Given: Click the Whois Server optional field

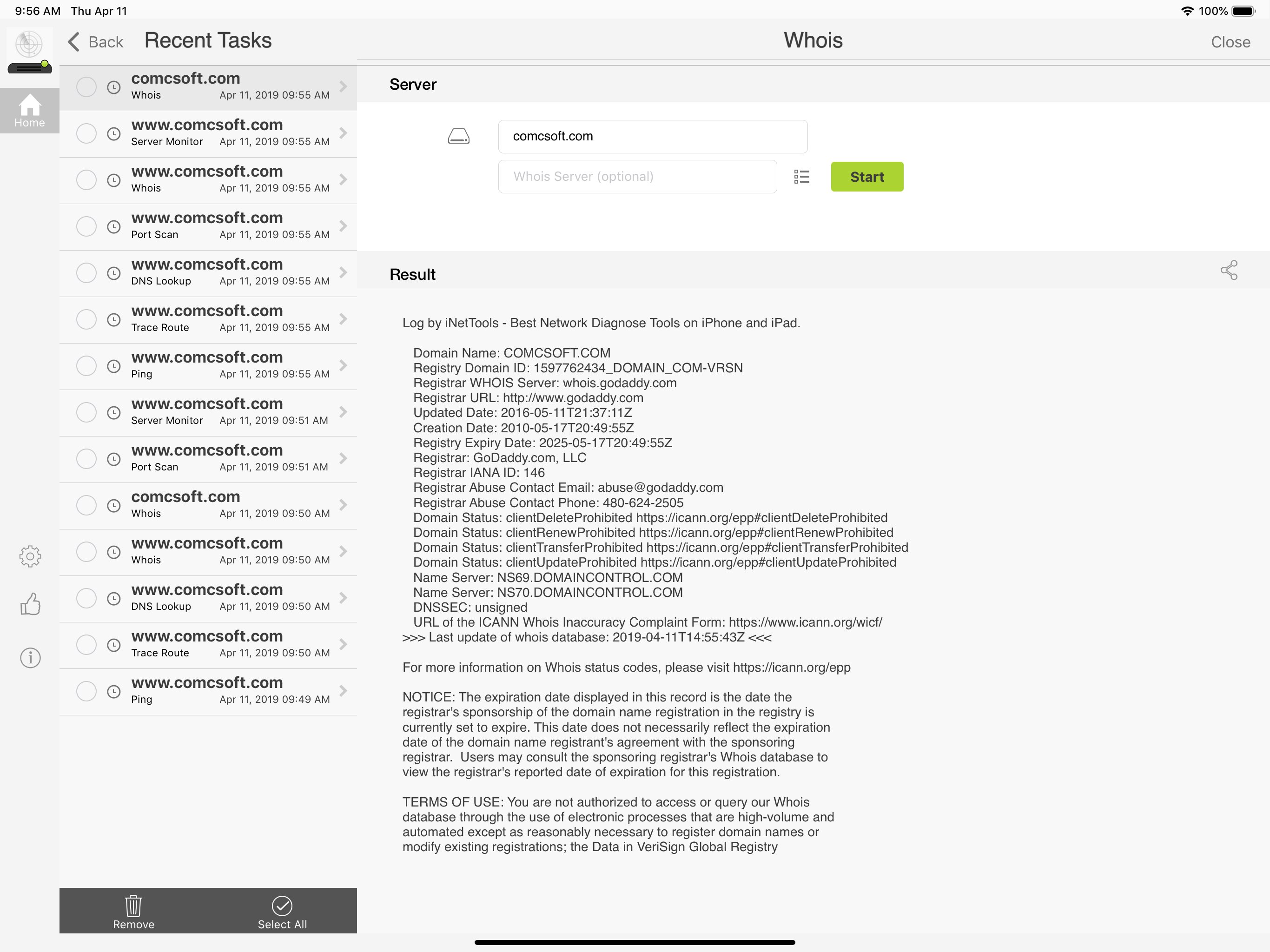Looking at the screenshot, I should pyautogui.click(x=637, y=176).
